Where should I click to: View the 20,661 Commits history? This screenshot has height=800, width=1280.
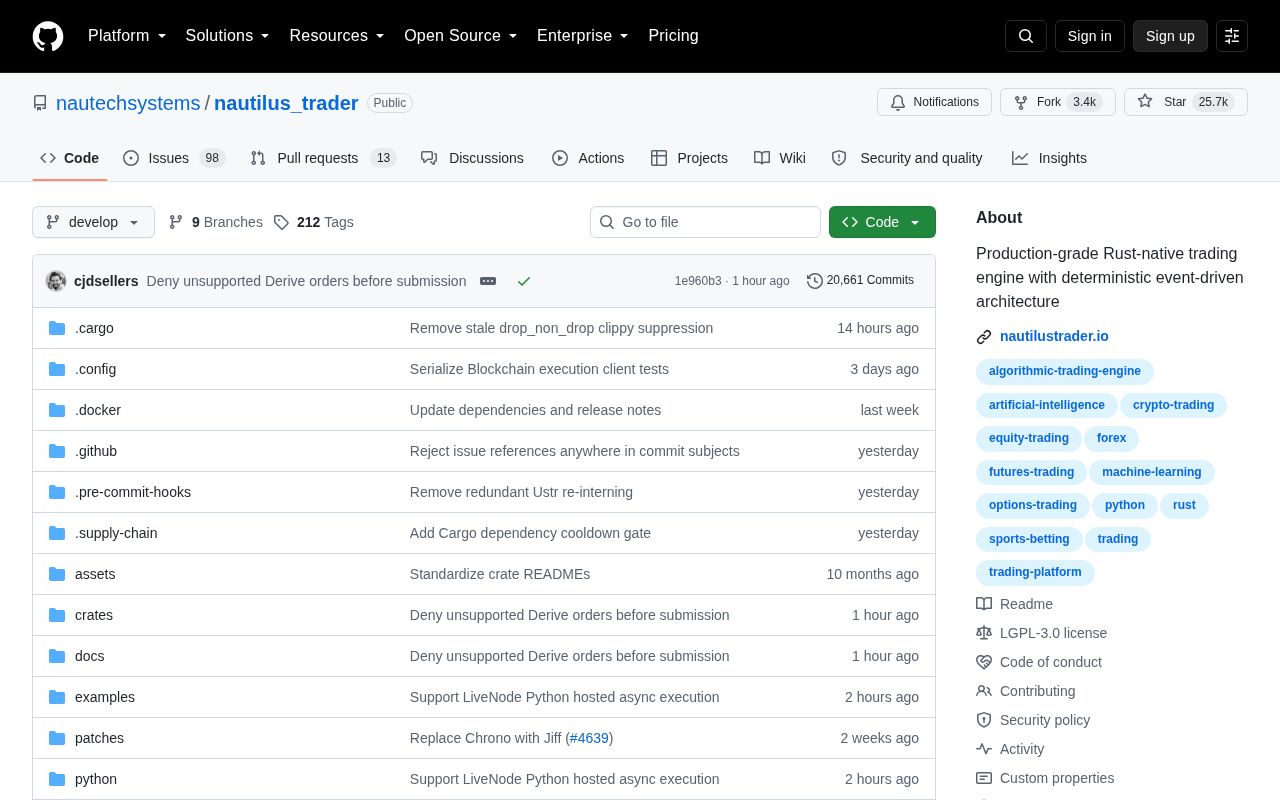tap(861, 281)
